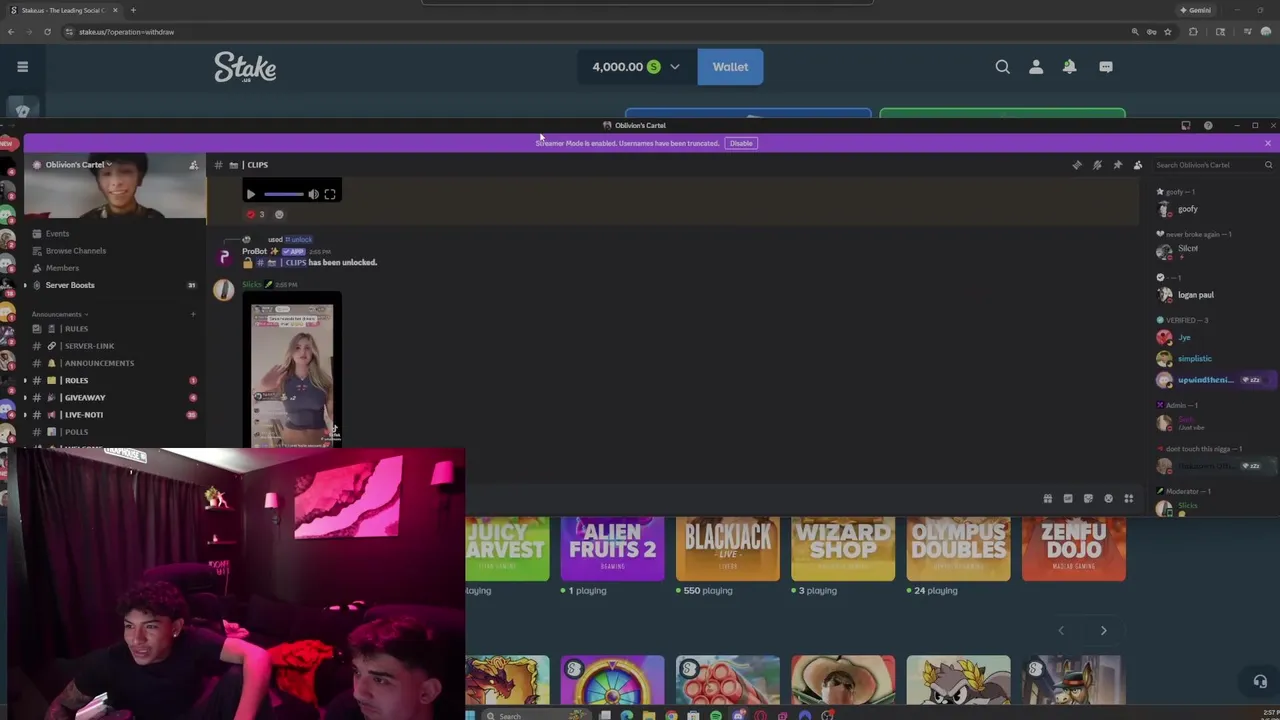The height and width of the screenshot is (720, 1280).
Task: Play the video attachment in CLIPS
Action: click(251, 194)
